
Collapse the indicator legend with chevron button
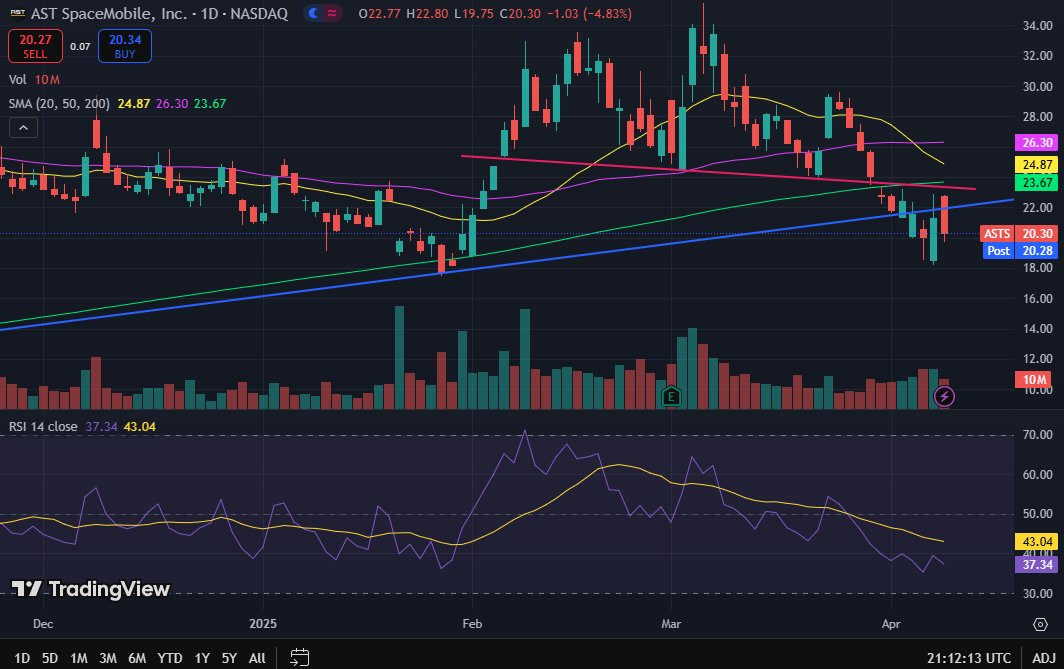pos(23,128)
